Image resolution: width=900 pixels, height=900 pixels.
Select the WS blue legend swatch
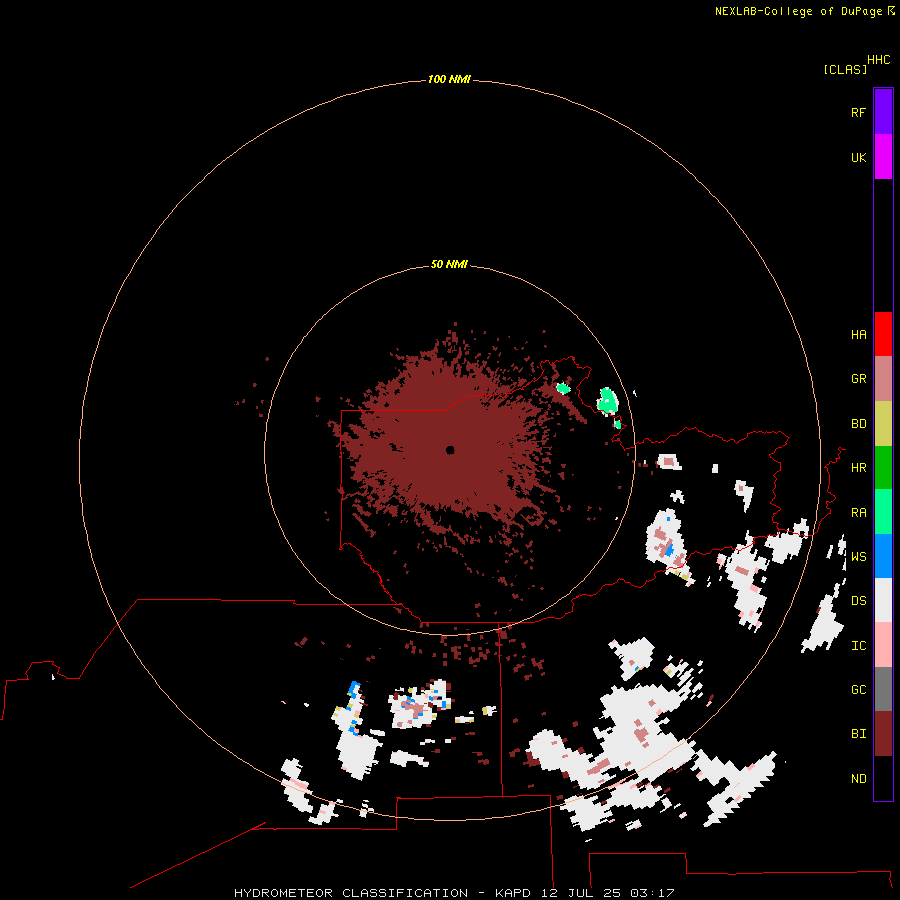coord(883,556)
